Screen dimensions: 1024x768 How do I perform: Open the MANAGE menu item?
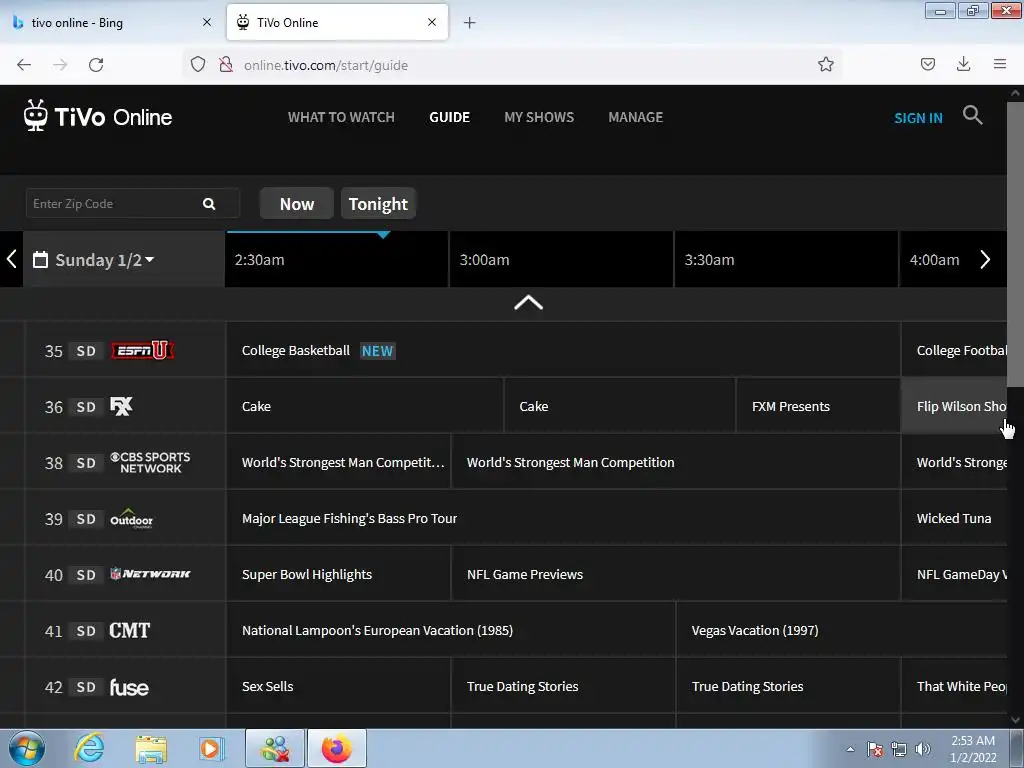tap(635, 118)
